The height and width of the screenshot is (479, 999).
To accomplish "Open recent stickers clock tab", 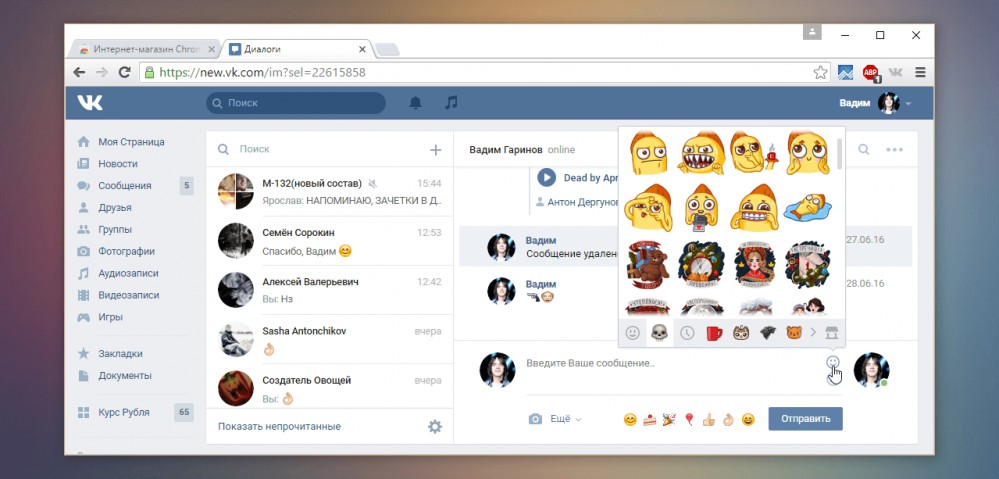I will [687, 332].
